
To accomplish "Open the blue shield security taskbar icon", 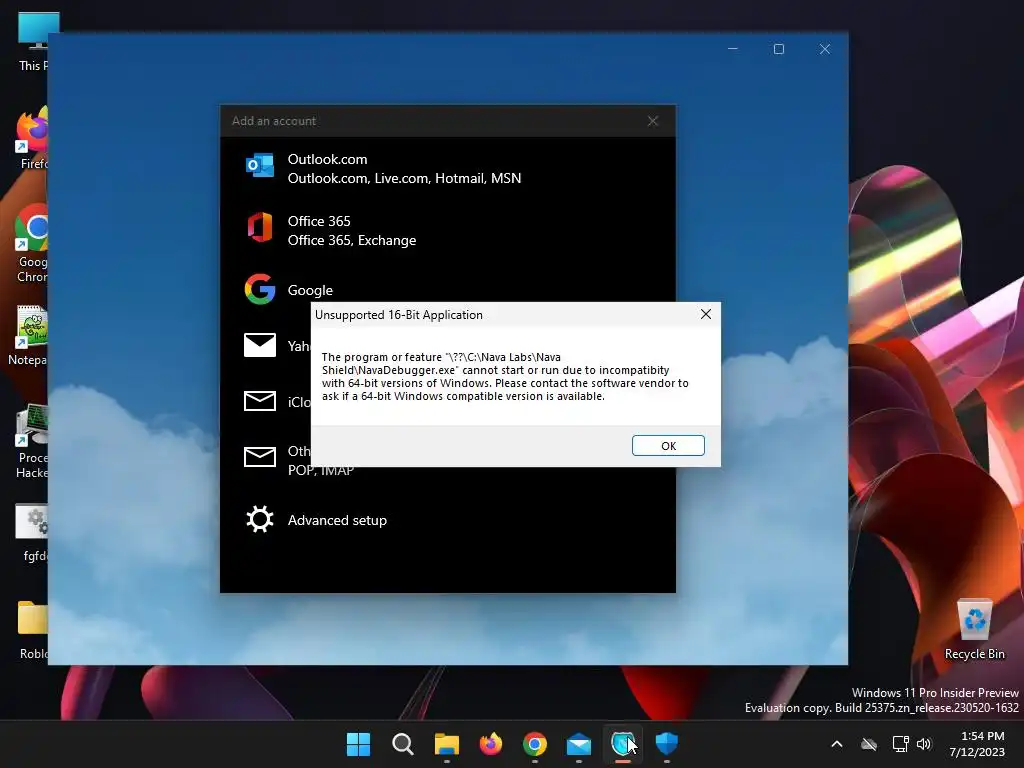I will [x=667, y=744].
